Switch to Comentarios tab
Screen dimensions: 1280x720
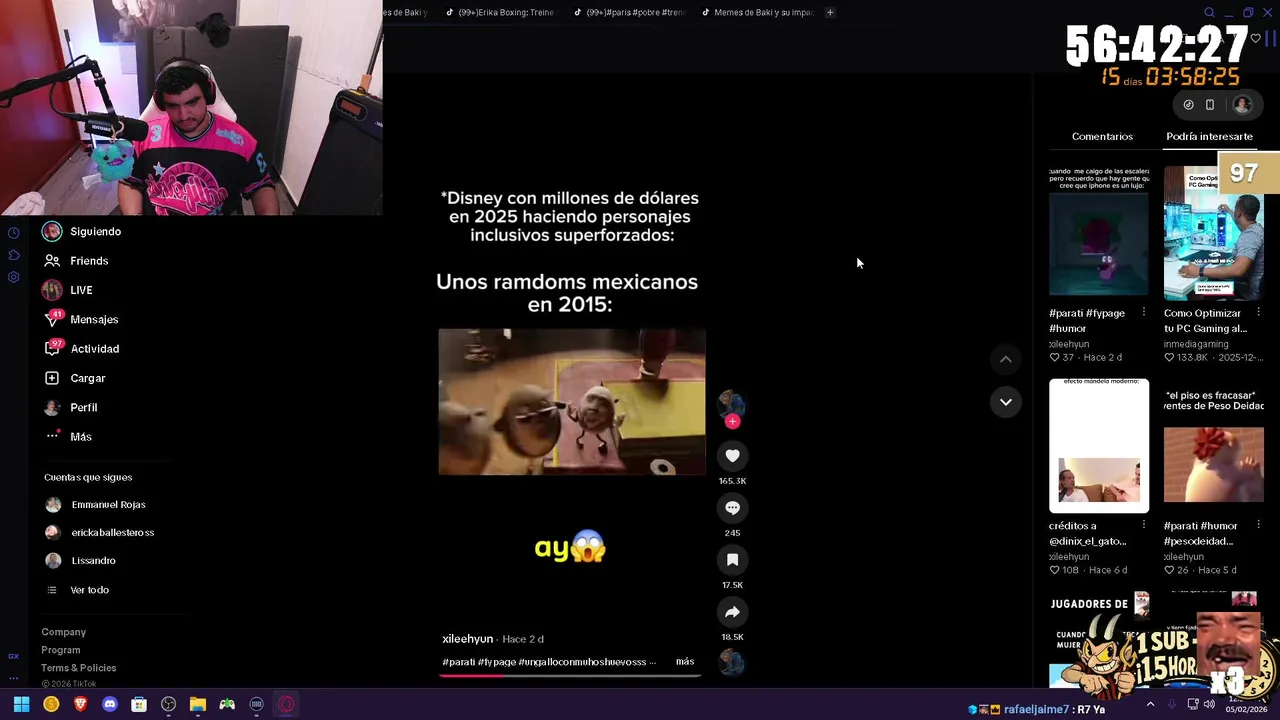click(1102, 136)
